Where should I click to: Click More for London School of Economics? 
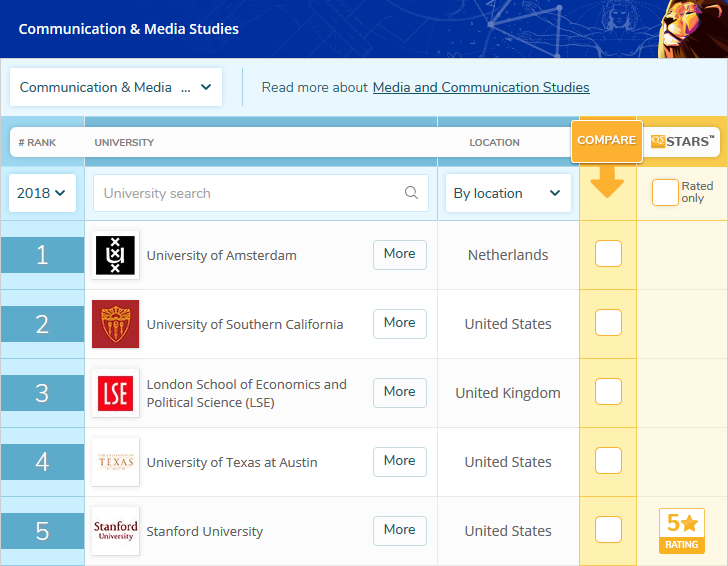click(x=400, y=392)
